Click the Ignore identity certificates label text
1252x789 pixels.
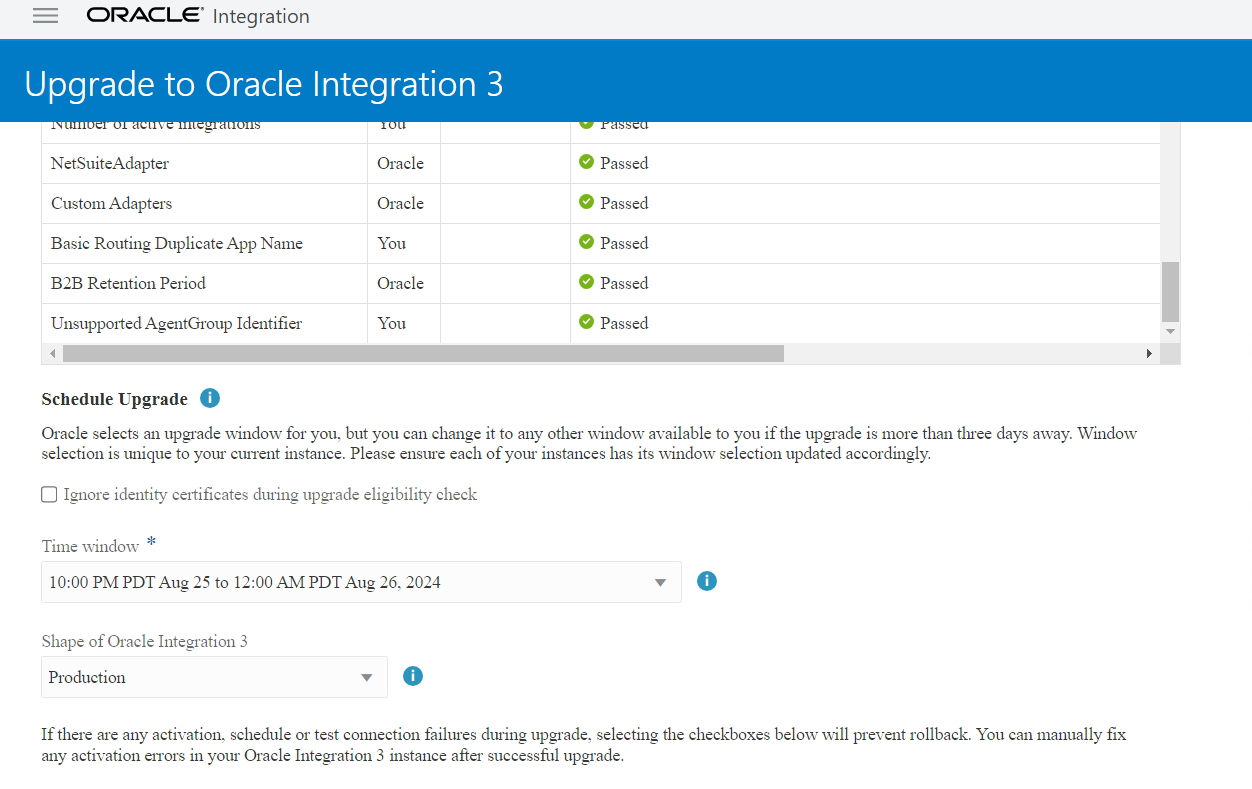pyautogui.click(x=270, y=494)
